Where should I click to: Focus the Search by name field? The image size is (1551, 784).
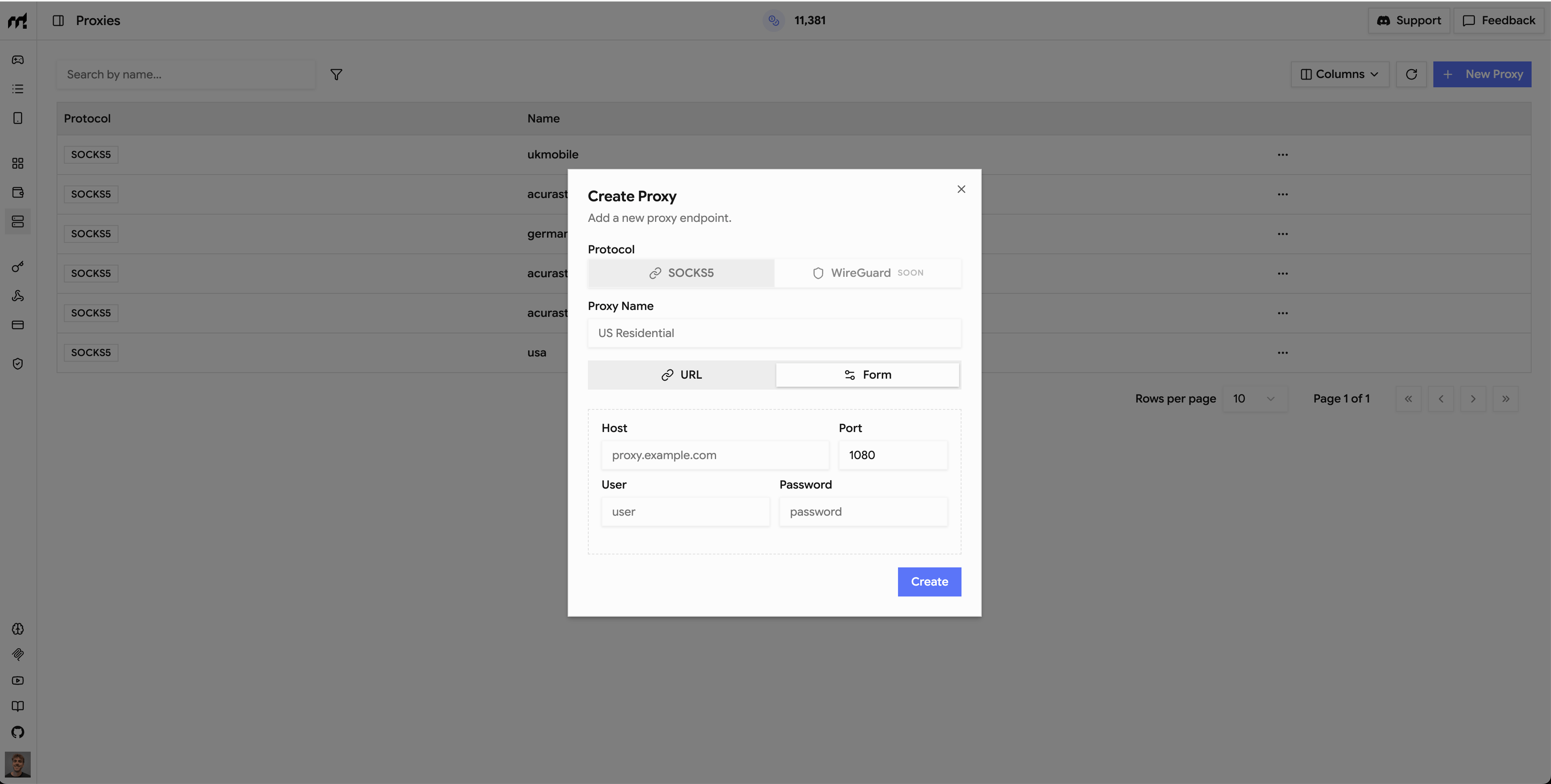(186, 75)
